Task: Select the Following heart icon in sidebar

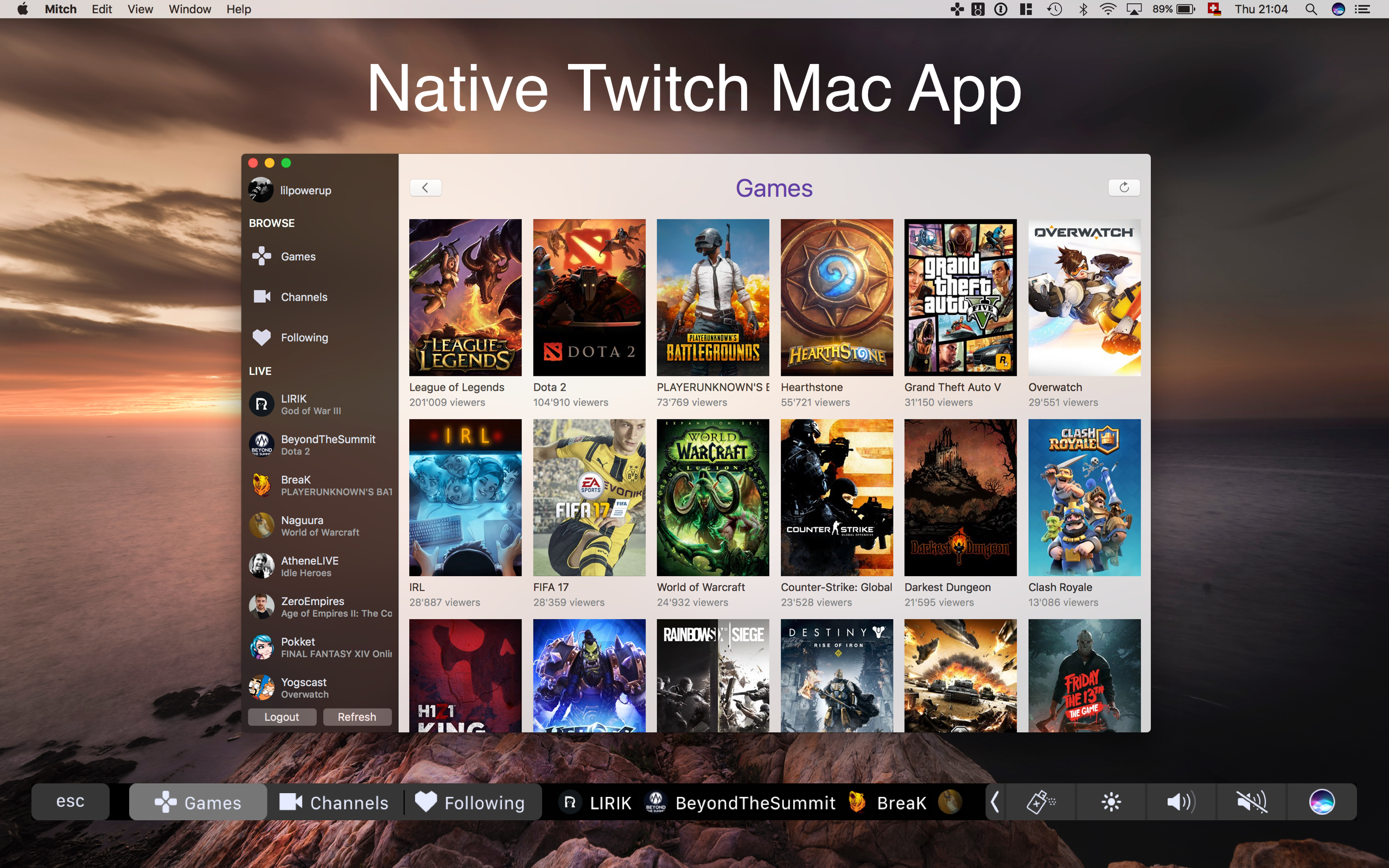Action: click(262, 337)
